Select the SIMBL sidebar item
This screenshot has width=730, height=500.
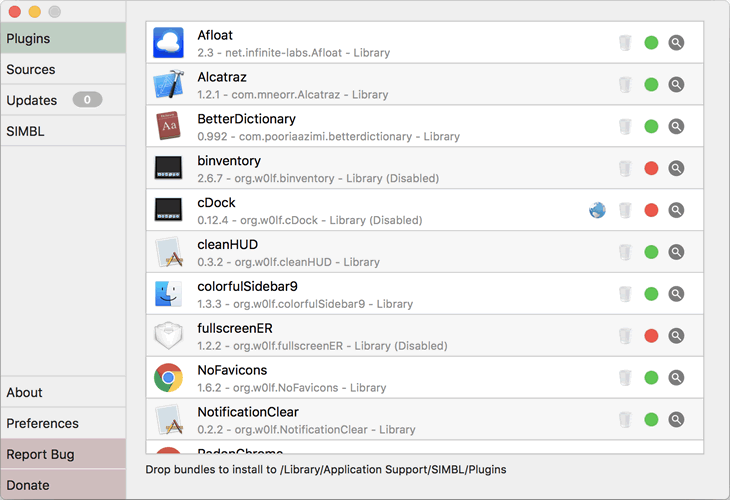tap(63, 131)
